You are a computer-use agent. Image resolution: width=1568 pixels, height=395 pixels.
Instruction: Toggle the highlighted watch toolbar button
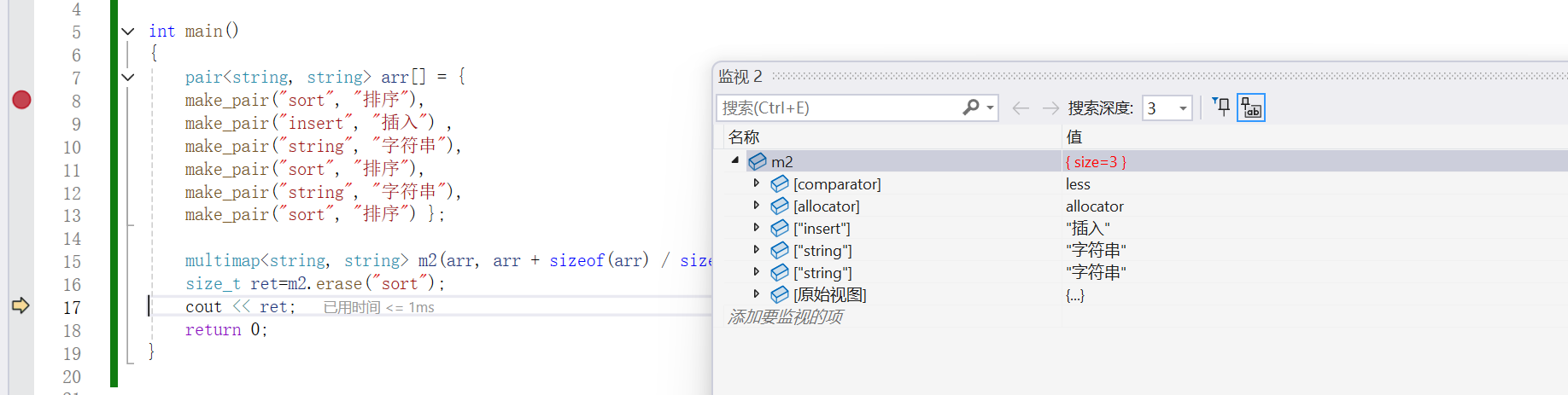pyautogui.click(x=1251, y=107)
